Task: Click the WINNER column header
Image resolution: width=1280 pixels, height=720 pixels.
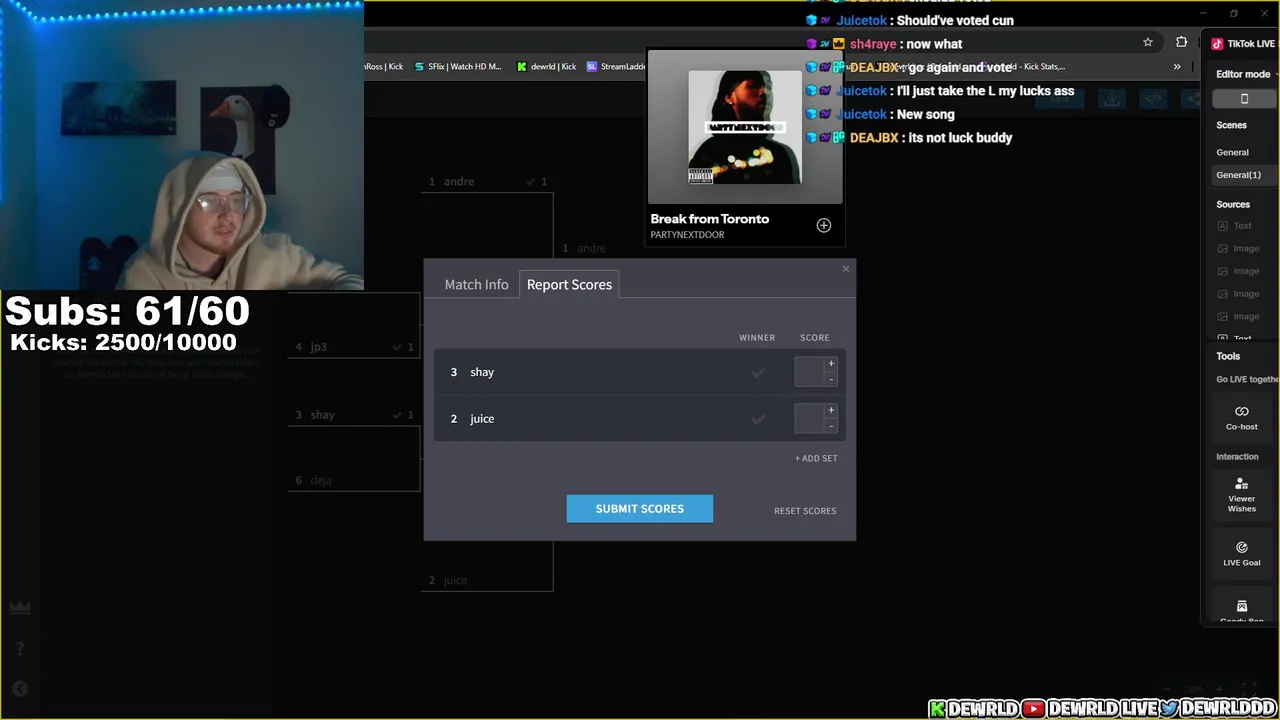Action: [757, 338]
